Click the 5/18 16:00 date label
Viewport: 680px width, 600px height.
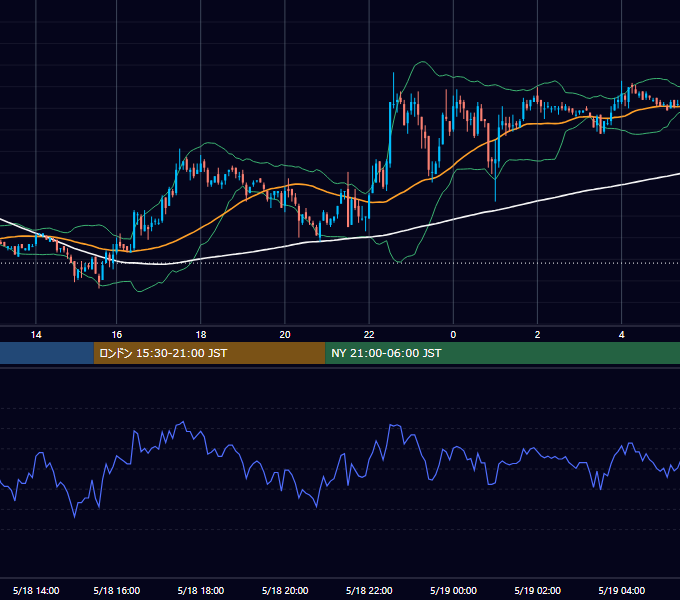117,590
